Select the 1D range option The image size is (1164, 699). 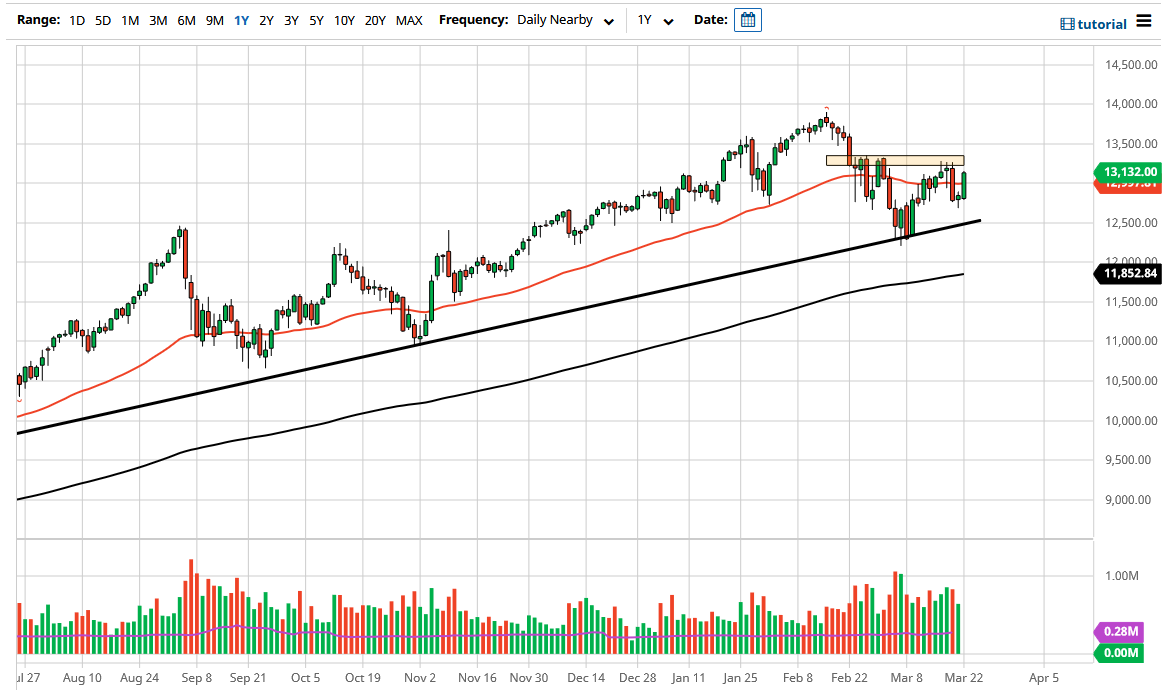click(76, 19)
